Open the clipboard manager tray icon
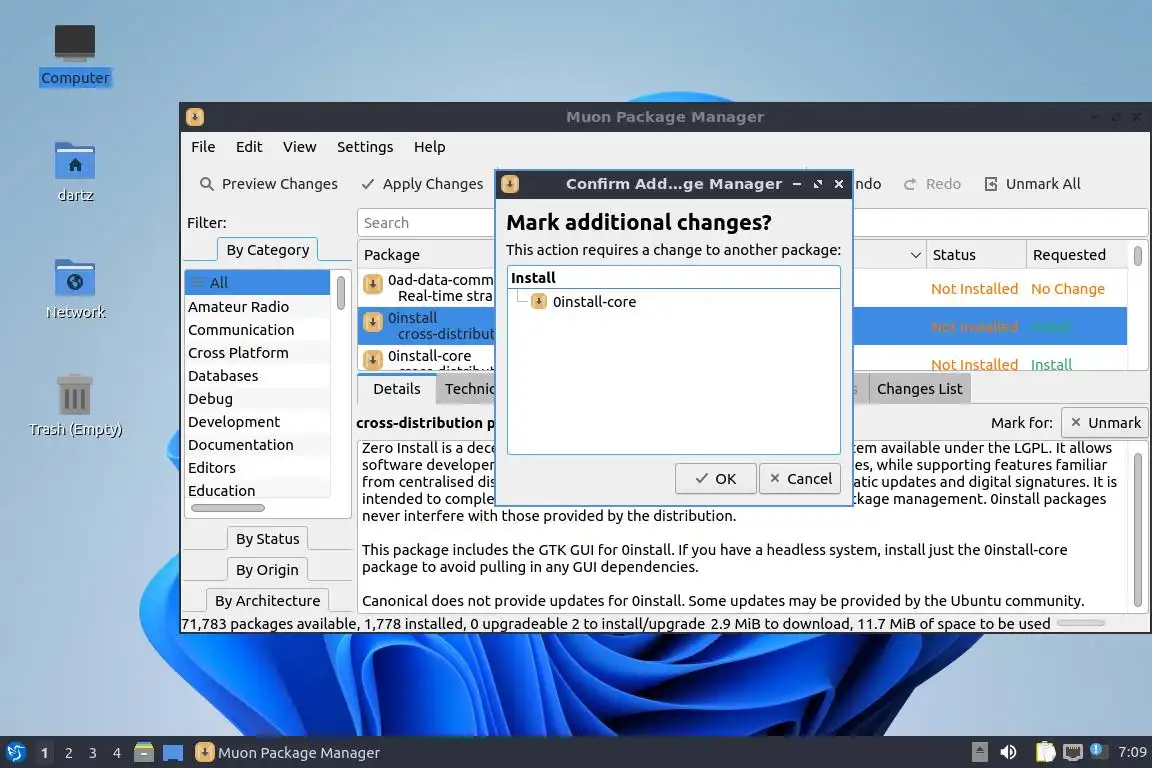1152x768 pixels. [1045, 752]
